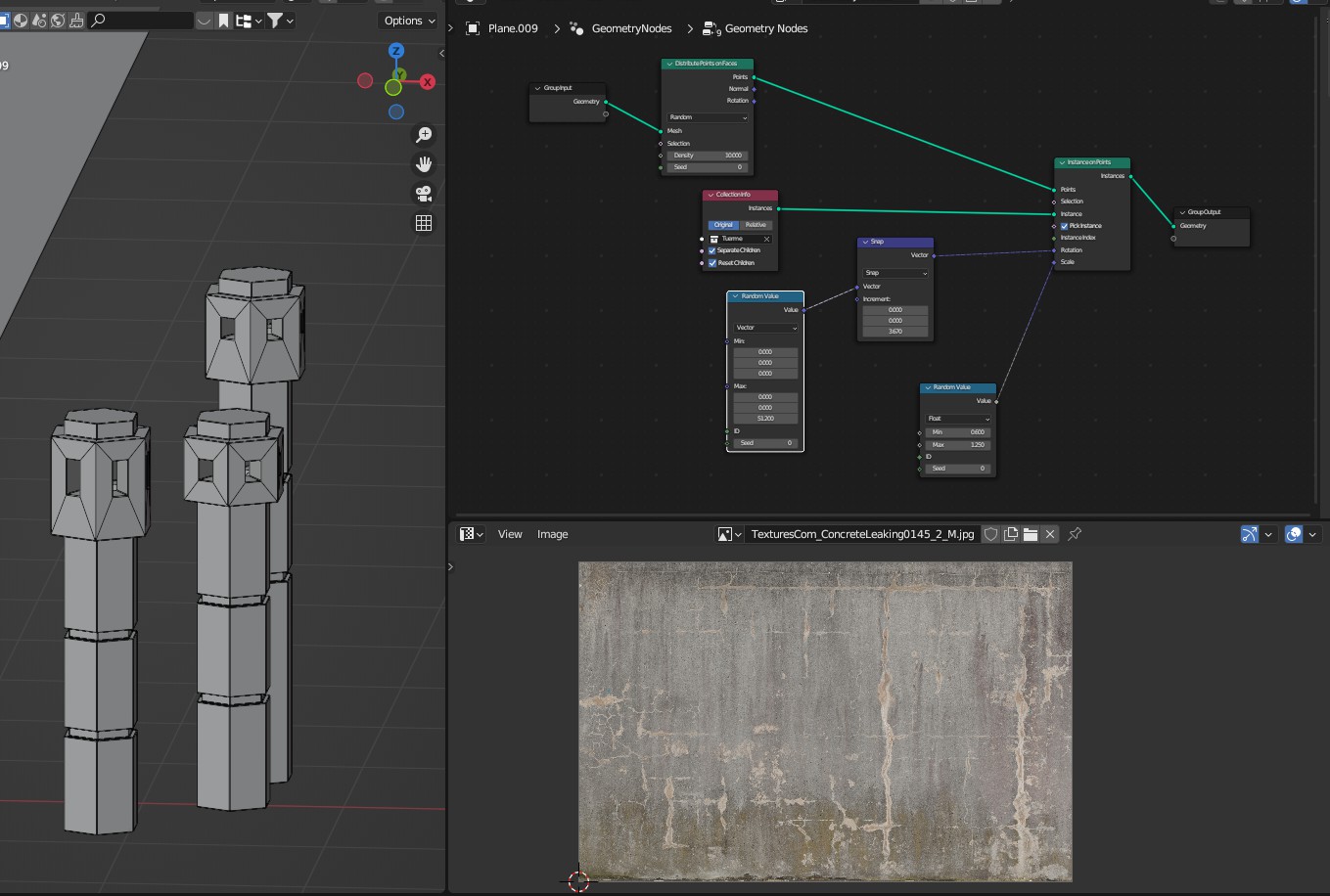Unlink the image with the X button

click(1050, 534)
